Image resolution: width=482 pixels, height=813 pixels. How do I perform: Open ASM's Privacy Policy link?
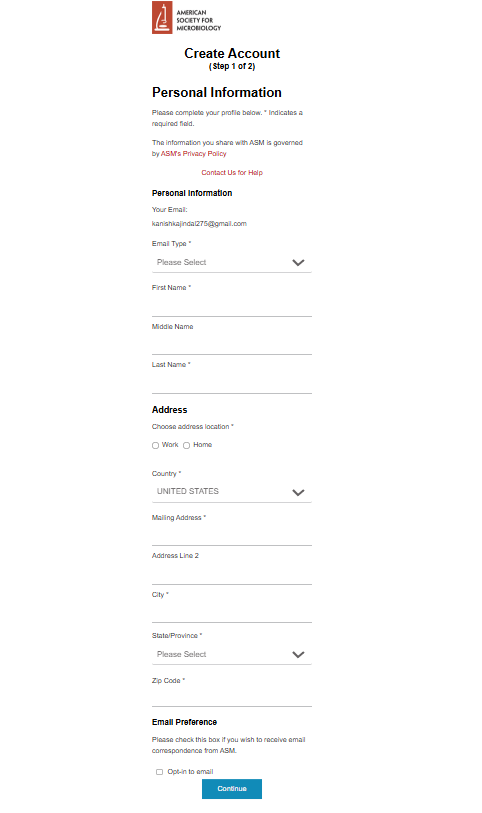pos(194,154)
